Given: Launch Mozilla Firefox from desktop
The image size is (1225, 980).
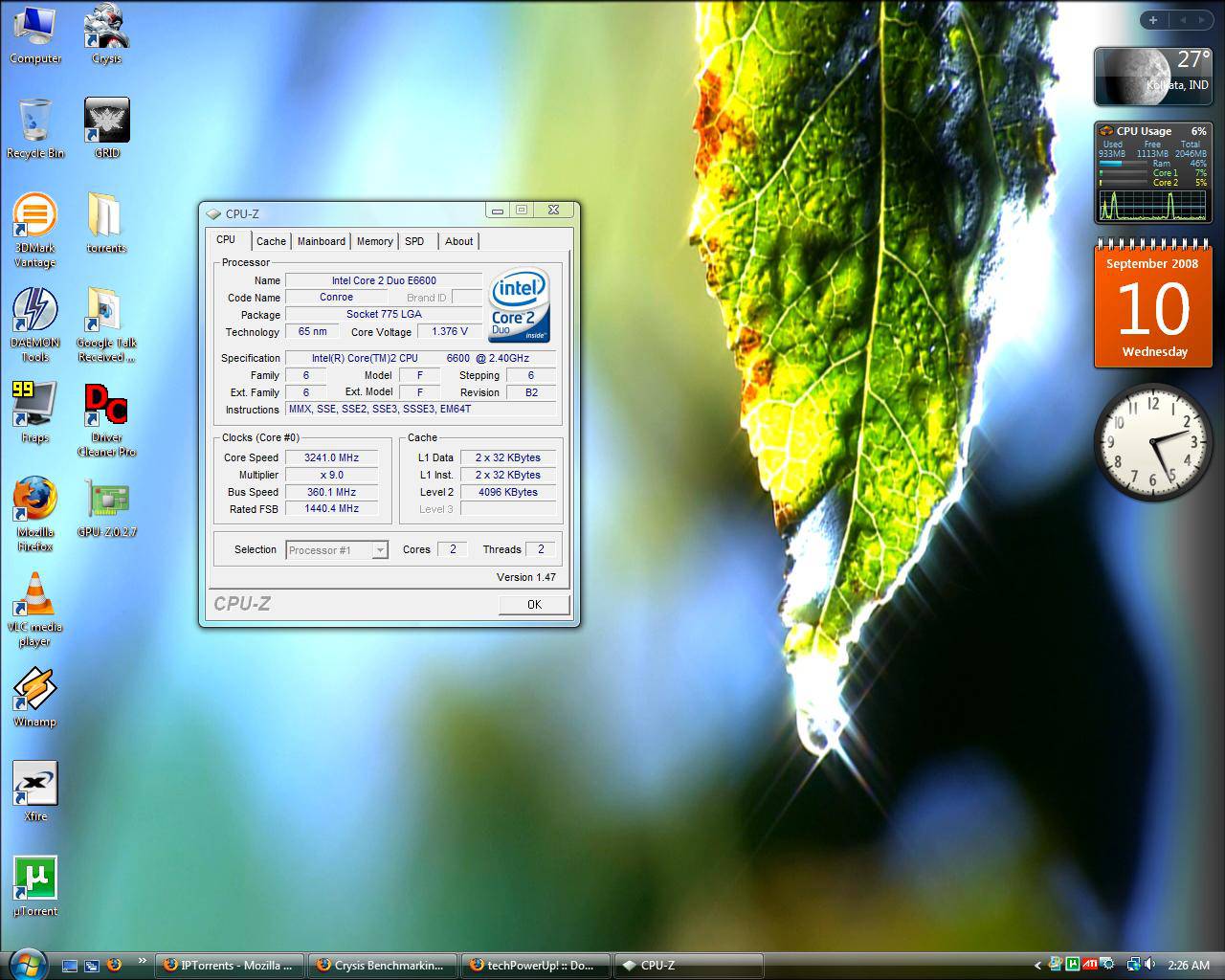Looking at the screenshot, I should pyautogui.click(x=35, y=514).
